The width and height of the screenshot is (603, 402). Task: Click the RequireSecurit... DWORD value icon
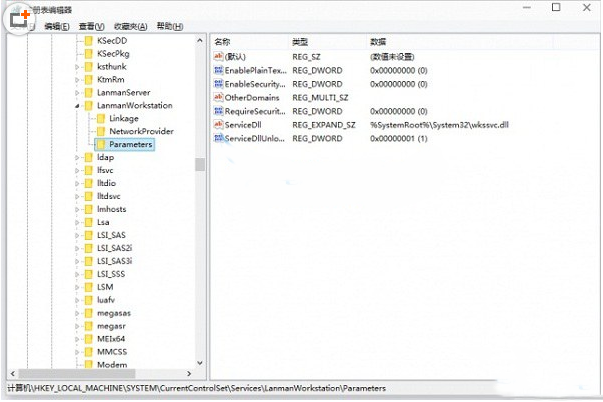(x=218, y=111)
